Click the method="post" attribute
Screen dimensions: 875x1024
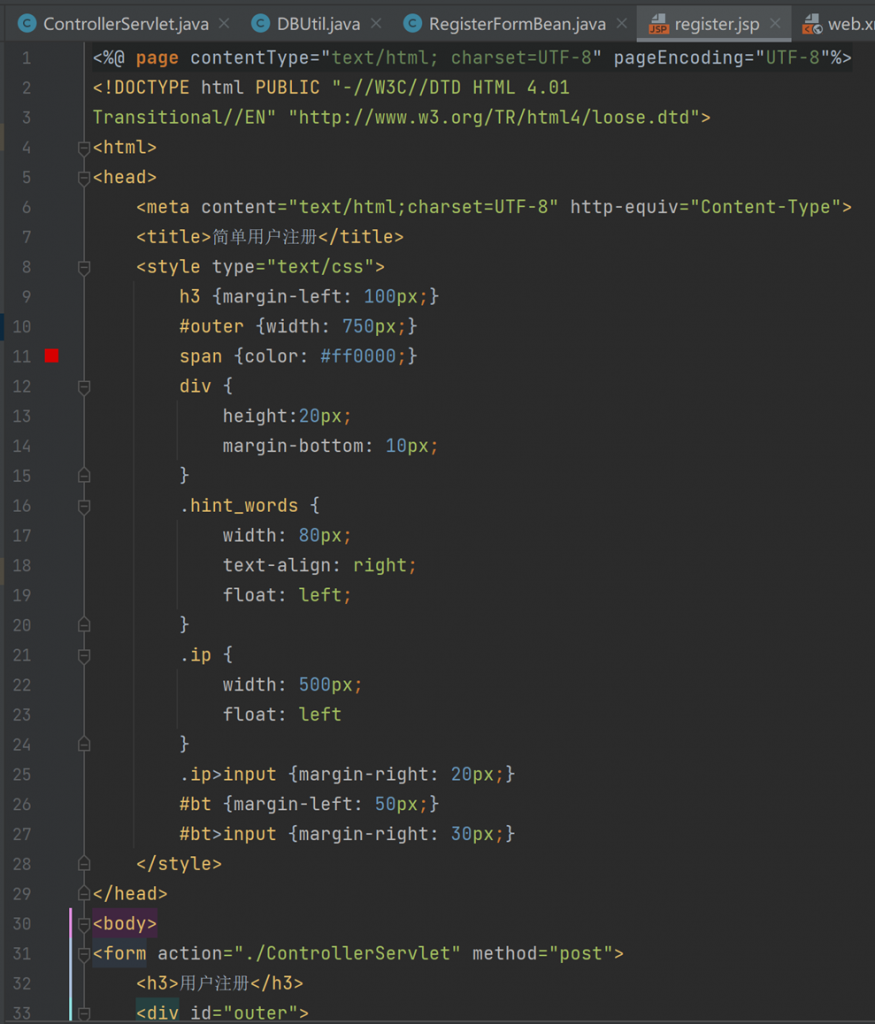pyautogui.click(x=543, y=954)
